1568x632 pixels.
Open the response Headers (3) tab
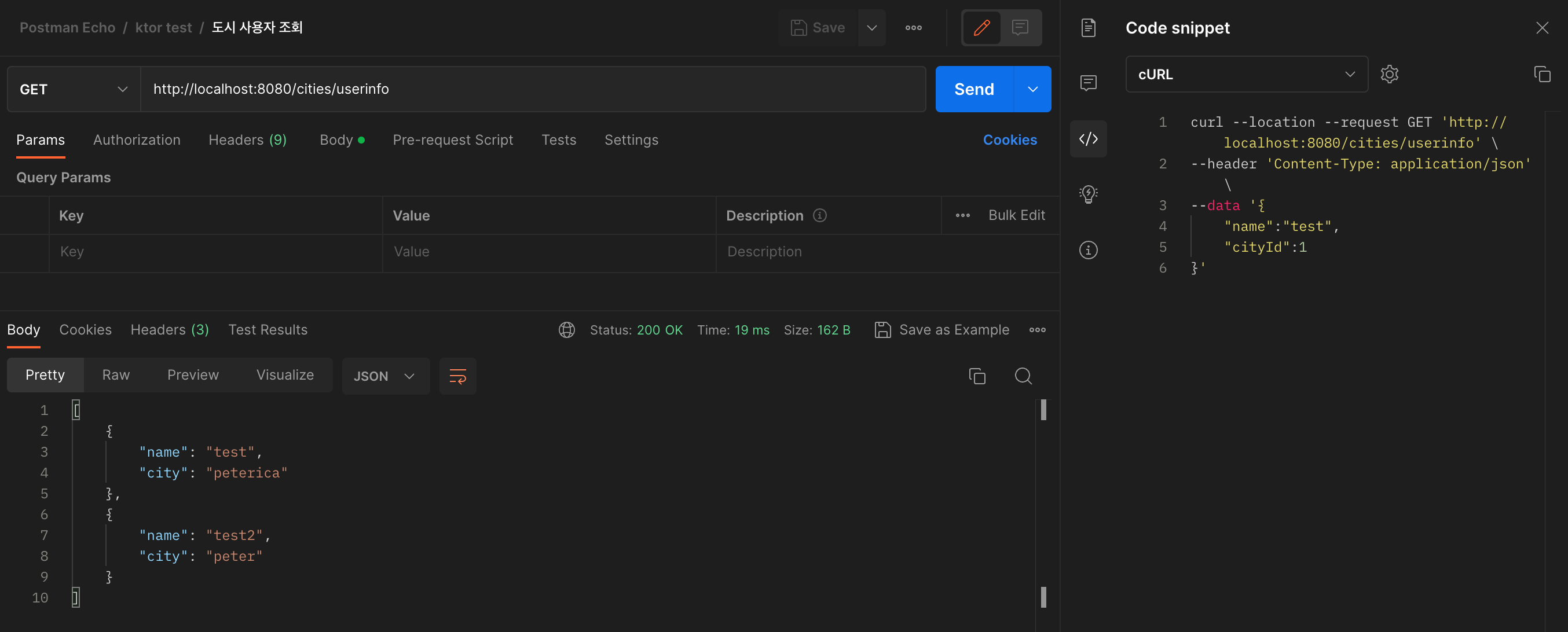tap(169, 330)
